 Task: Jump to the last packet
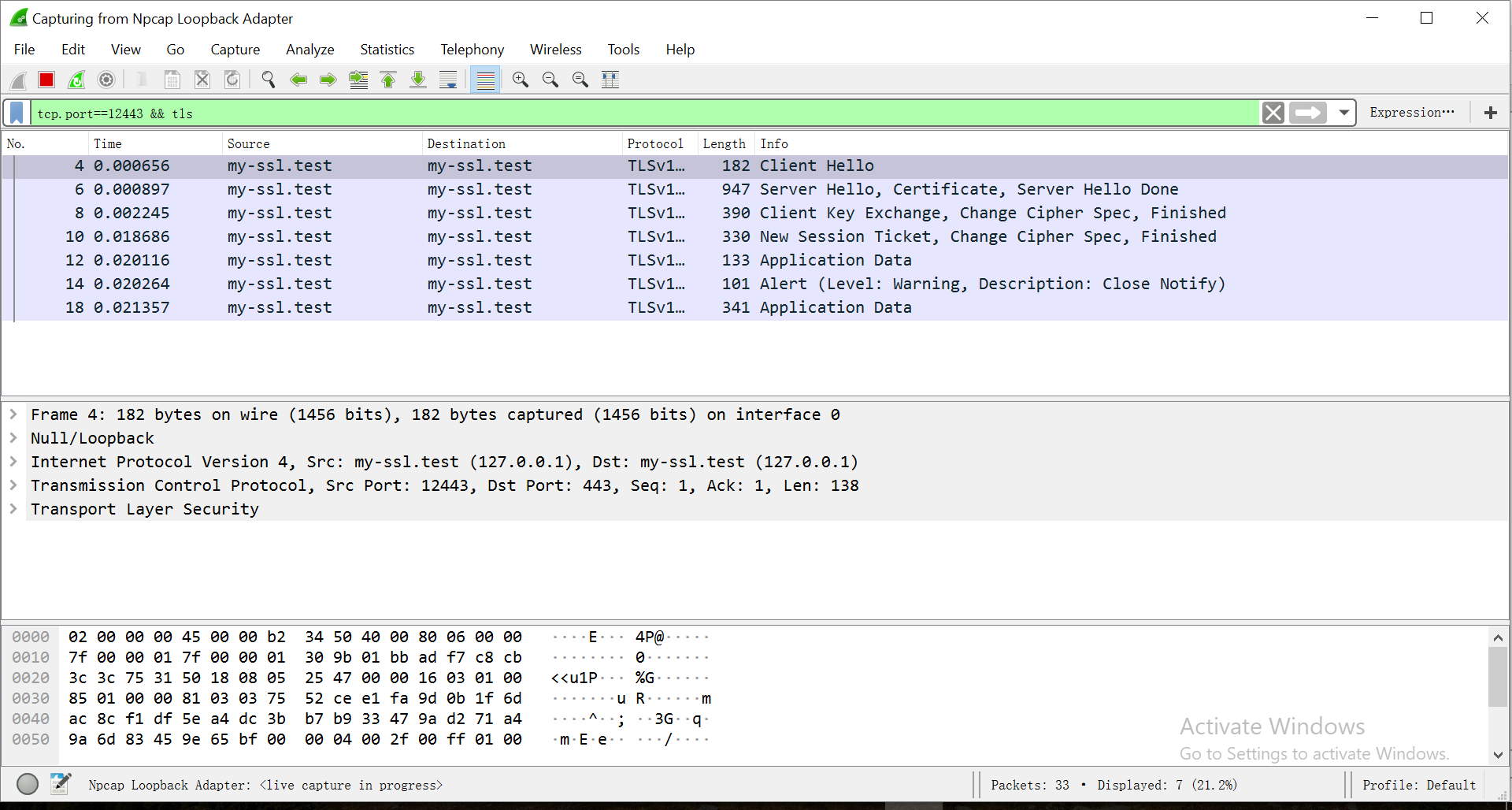(x=418, y=80)
